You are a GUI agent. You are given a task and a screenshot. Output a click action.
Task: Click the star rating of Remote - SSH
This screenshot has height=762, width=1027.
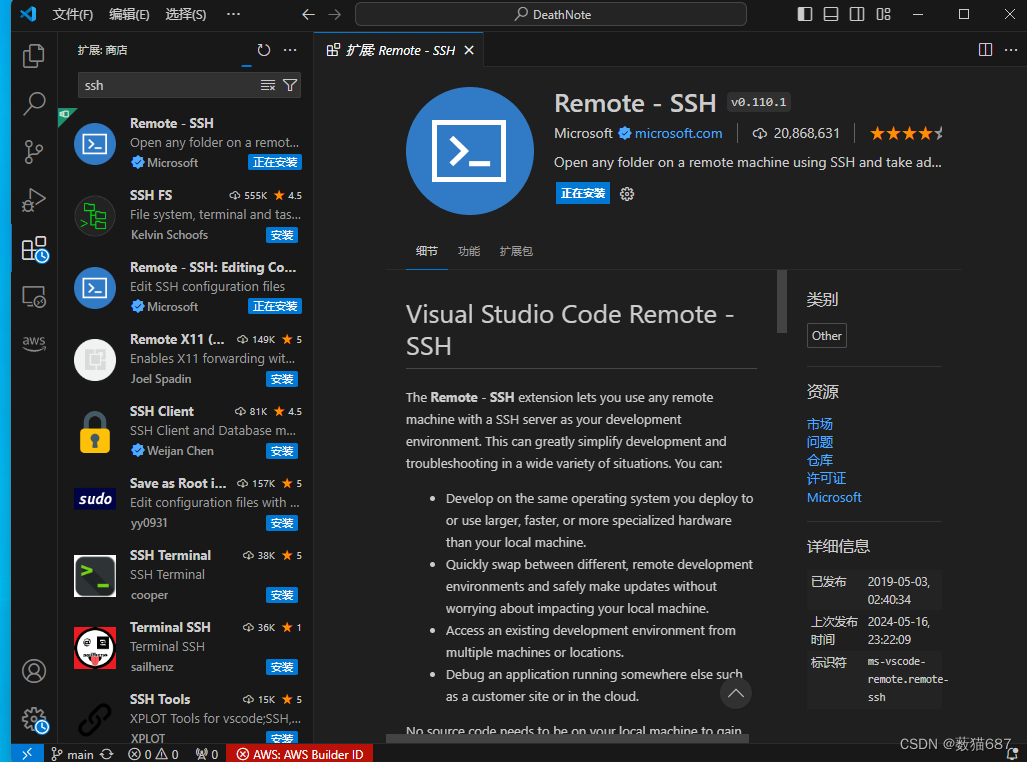coord(906,134)
